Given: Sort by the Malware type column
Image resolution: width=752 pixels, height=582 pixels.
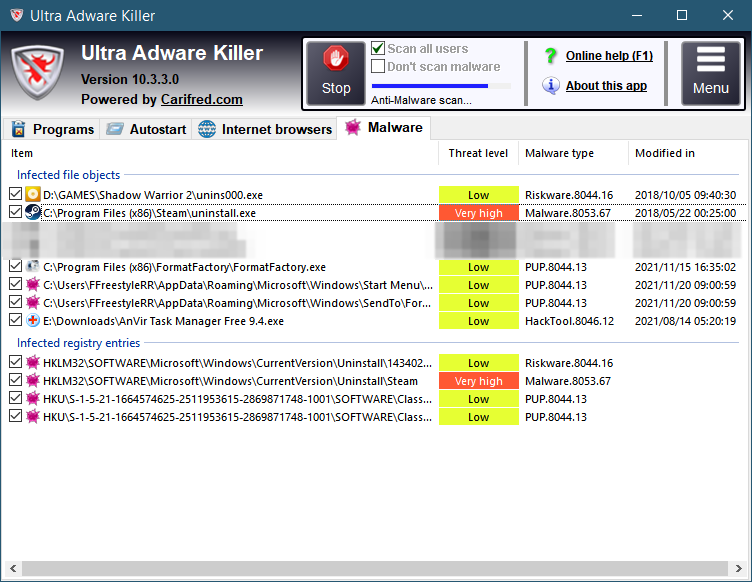Looking at the screenshot, I should pyautogui.click(x=573, y=153).
